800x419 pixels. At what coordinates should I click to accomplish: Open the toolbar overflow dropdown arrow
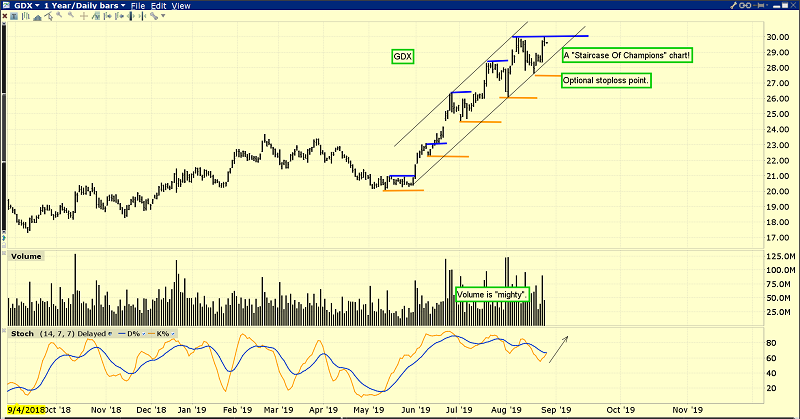click(x=163, y=16)
